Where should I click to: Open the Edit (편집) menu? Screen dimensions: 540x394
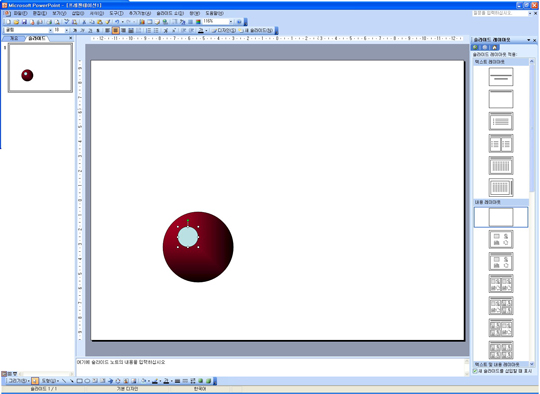[39, 13]
